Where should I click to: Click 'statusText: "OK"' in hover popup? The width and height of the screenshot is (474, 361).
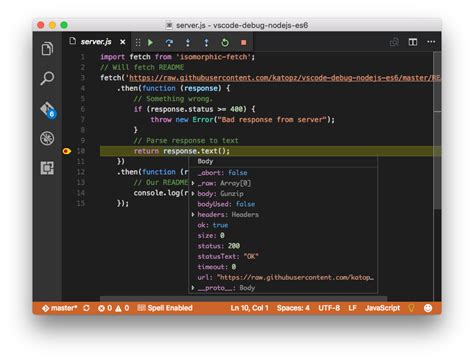228,256
